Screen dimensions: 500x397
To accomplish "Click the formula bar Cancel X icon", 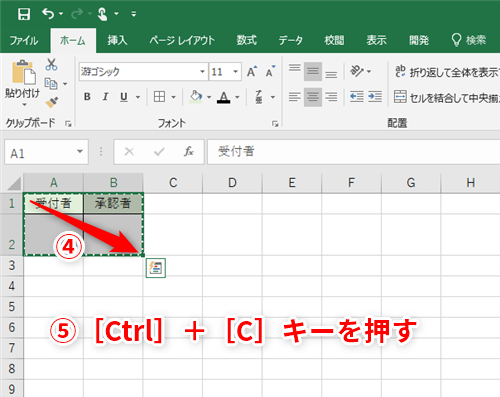I will [x=129, y=152].
